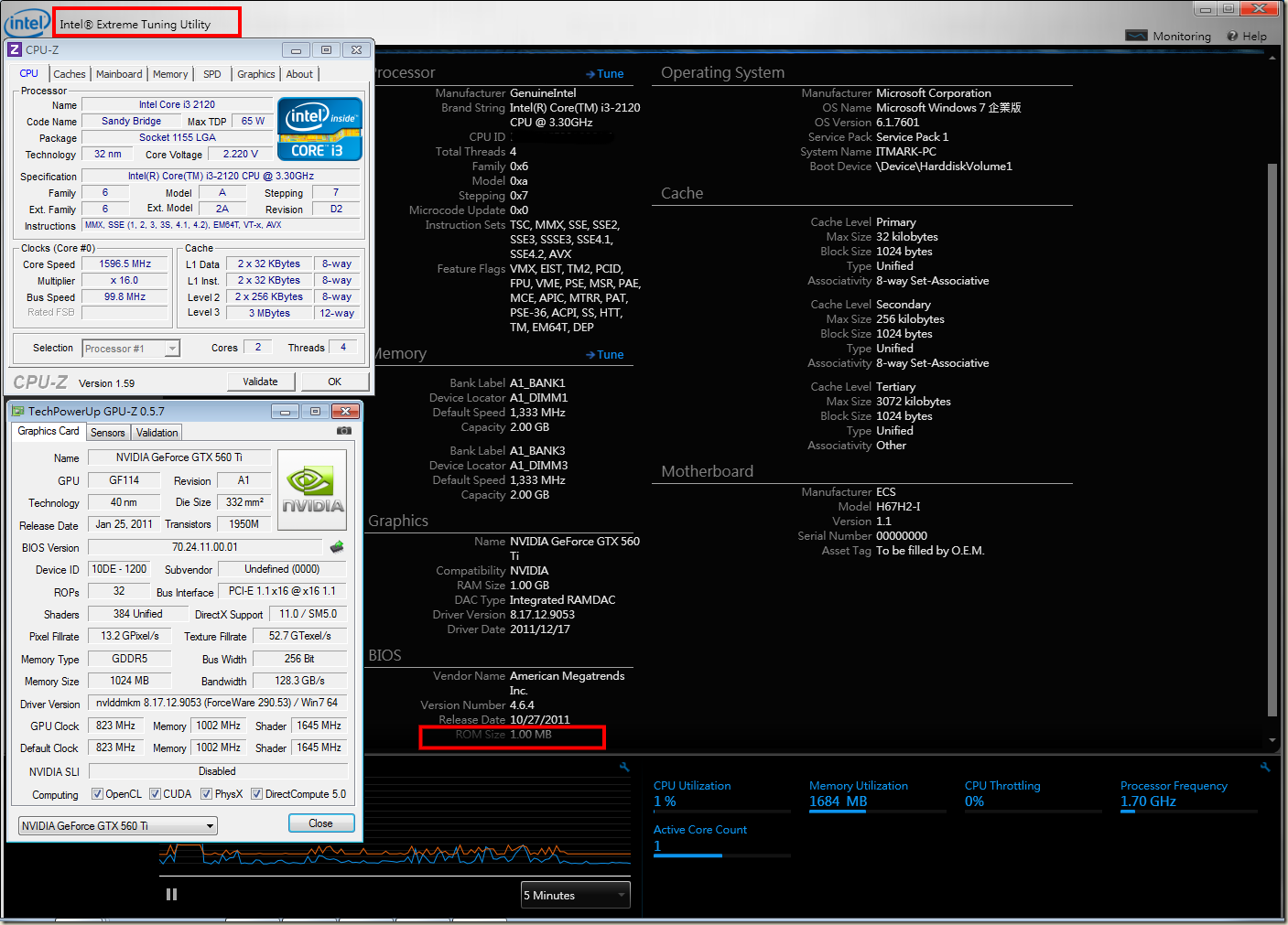
Task: Switch to CPU tab in CPU-Z
Action: 29,73
